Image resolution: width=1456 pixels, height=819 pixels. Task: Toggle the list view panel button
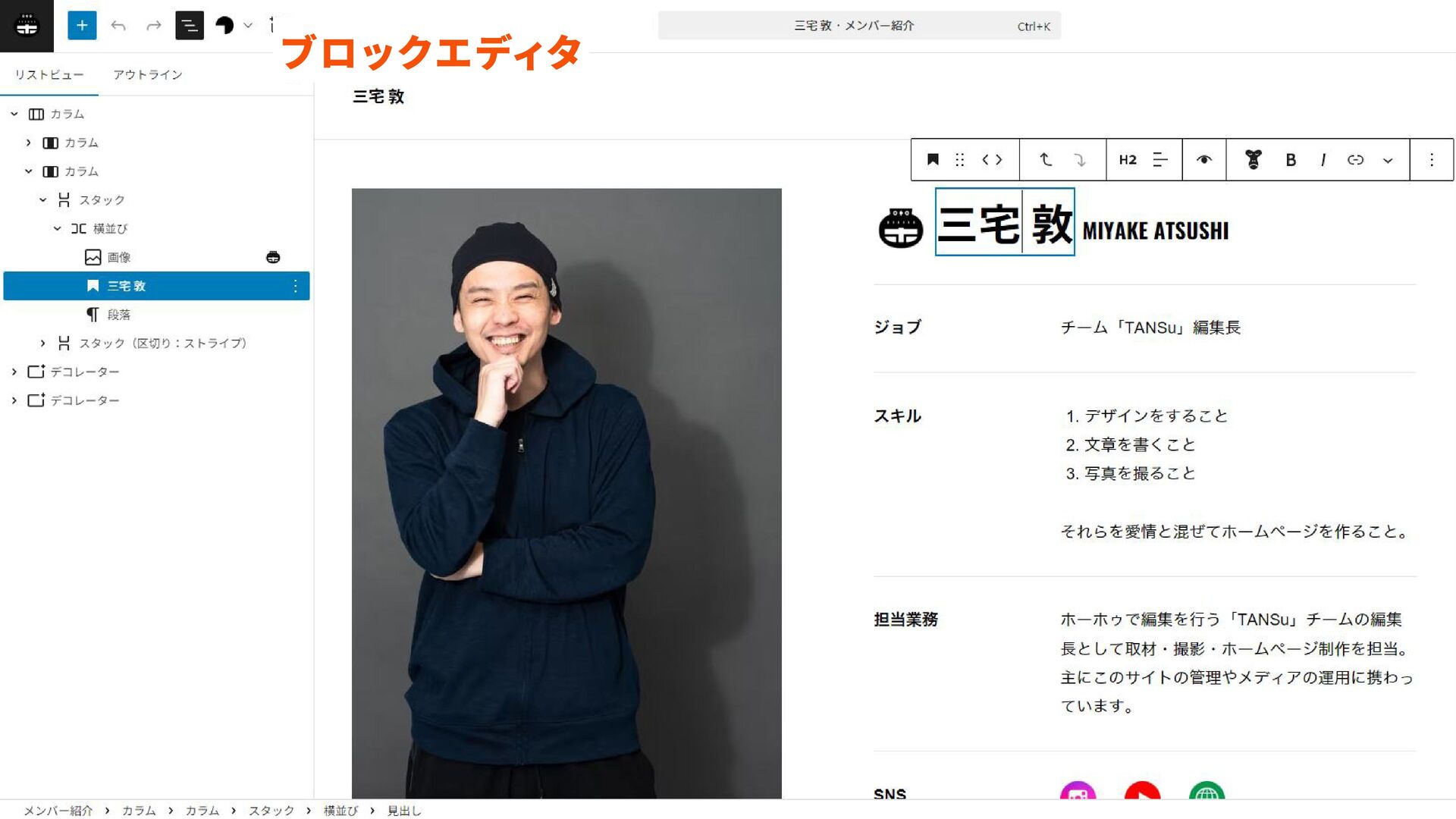[190, 26]
